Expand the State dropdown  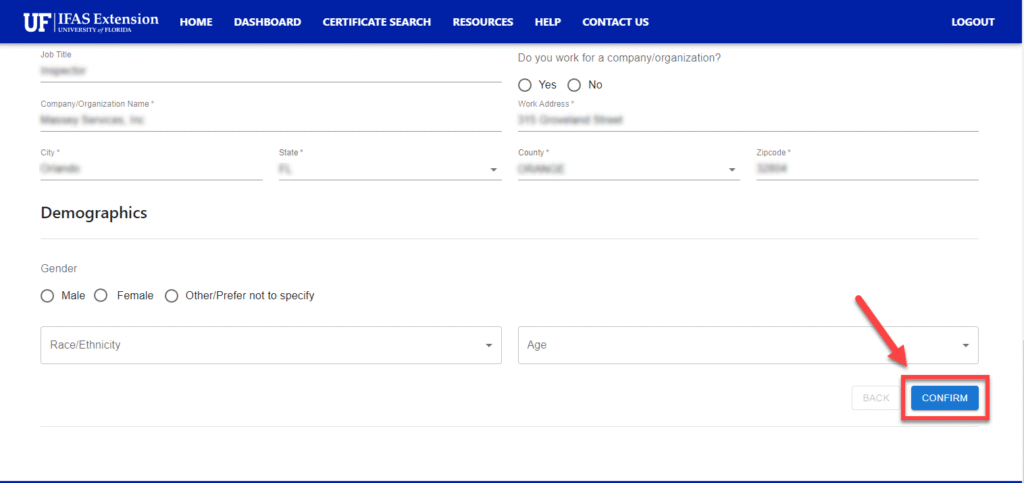click(389, 170)
